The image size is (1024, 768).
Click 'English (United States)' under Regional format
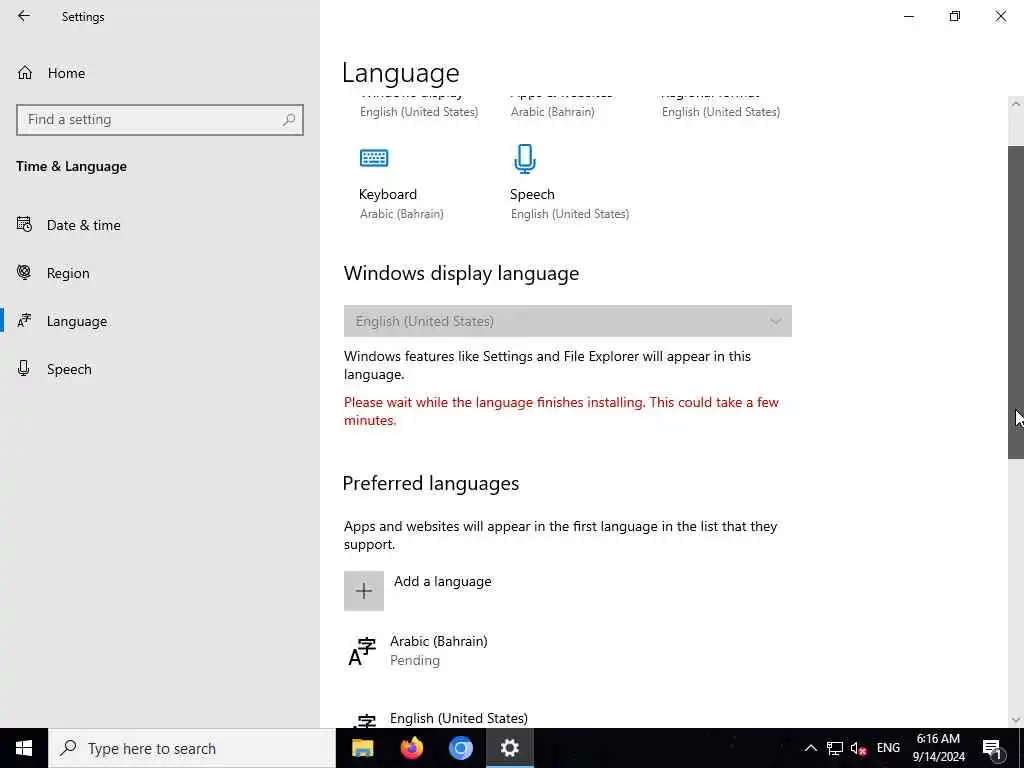(x=721, y=112)
